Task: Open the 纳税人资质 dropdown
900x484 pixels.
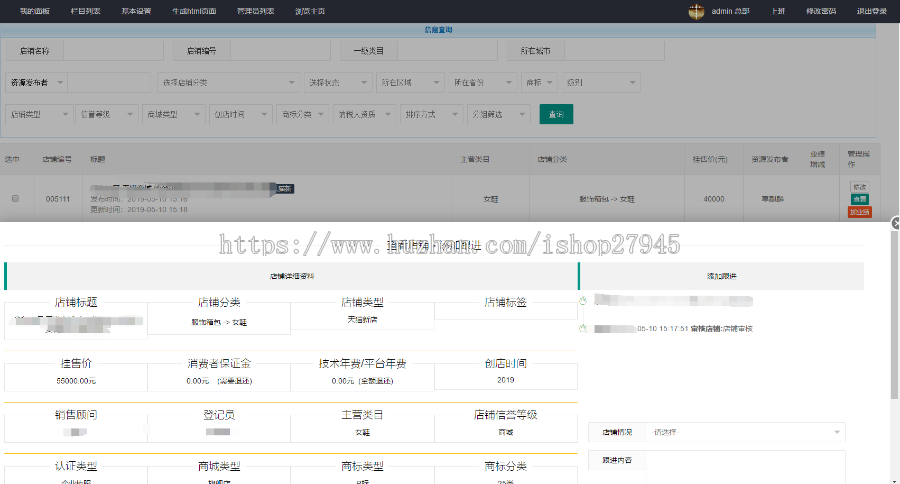Action: (x=364, y=114)
